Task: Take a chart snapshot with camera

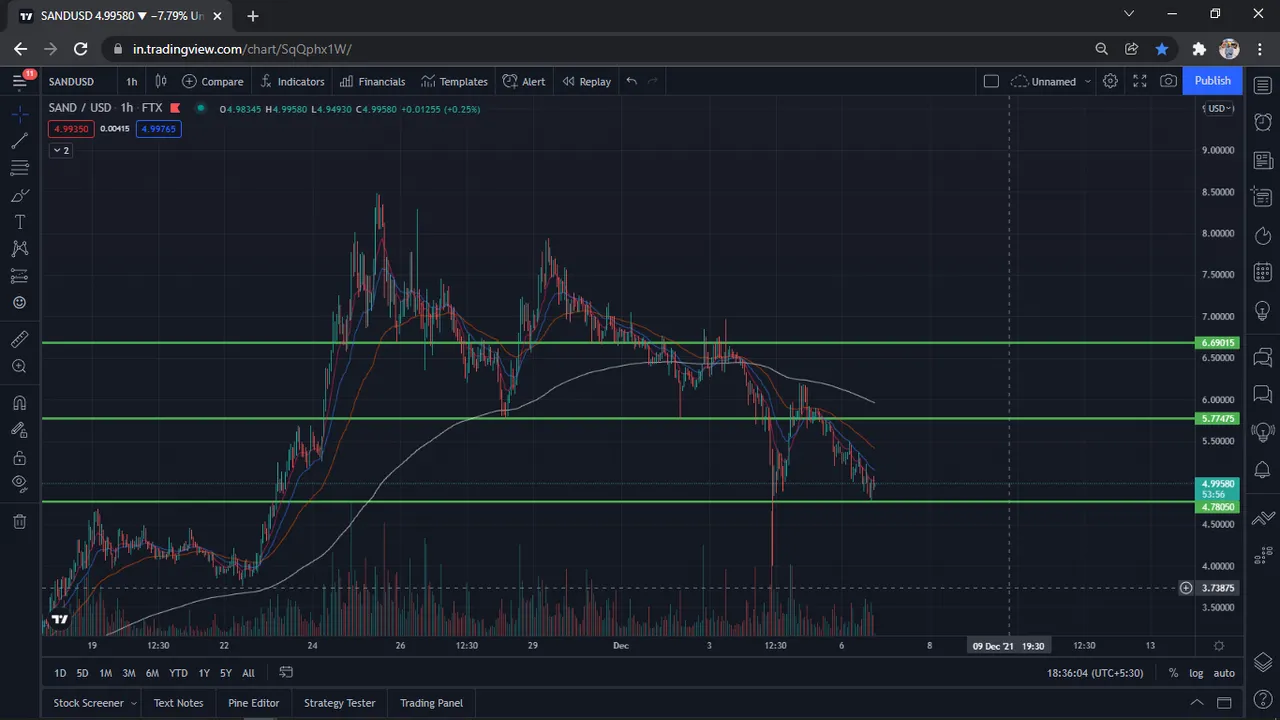Action: click(x=1168, y=82)
